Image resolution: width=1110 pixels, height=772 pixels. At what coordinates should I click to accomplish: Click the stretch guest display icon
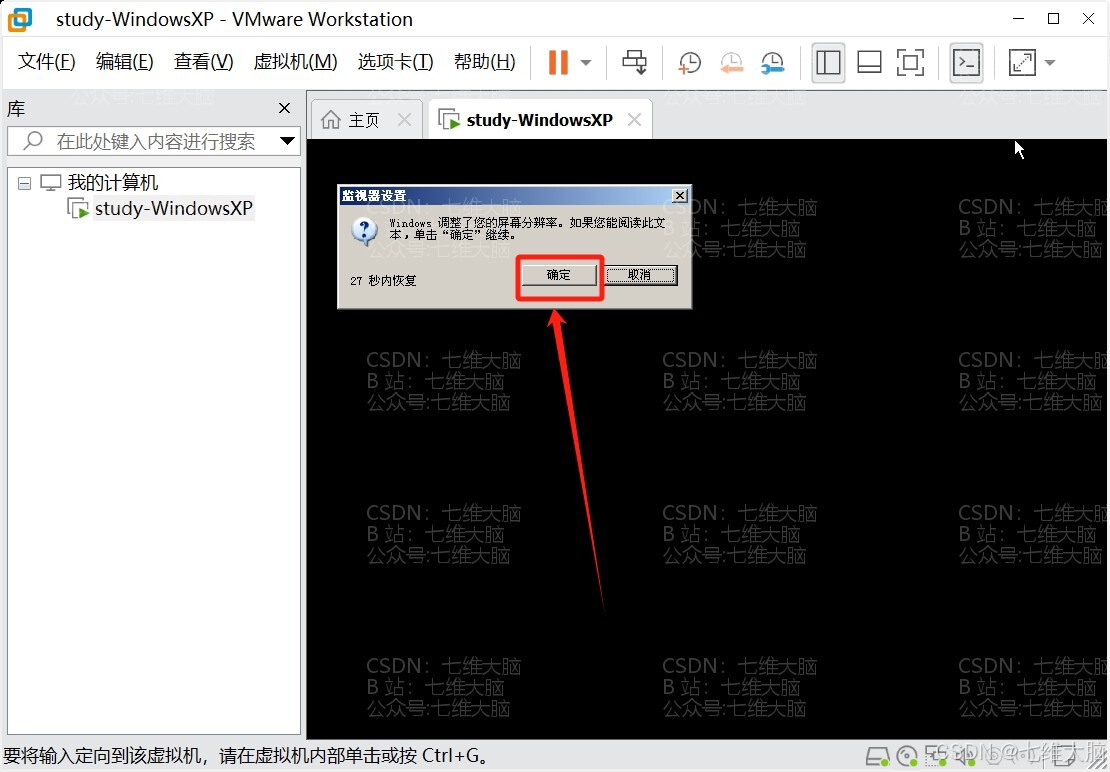tap(1022, 62)
